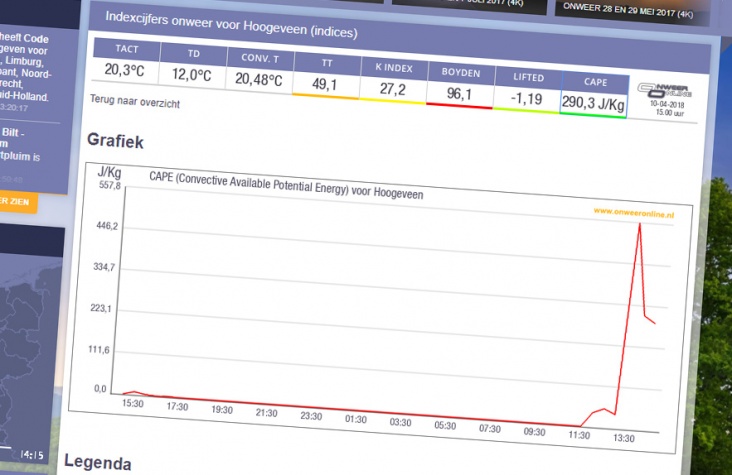Click the 14:15 timestamp on radar map
The image size is (732, 475).
33,455
